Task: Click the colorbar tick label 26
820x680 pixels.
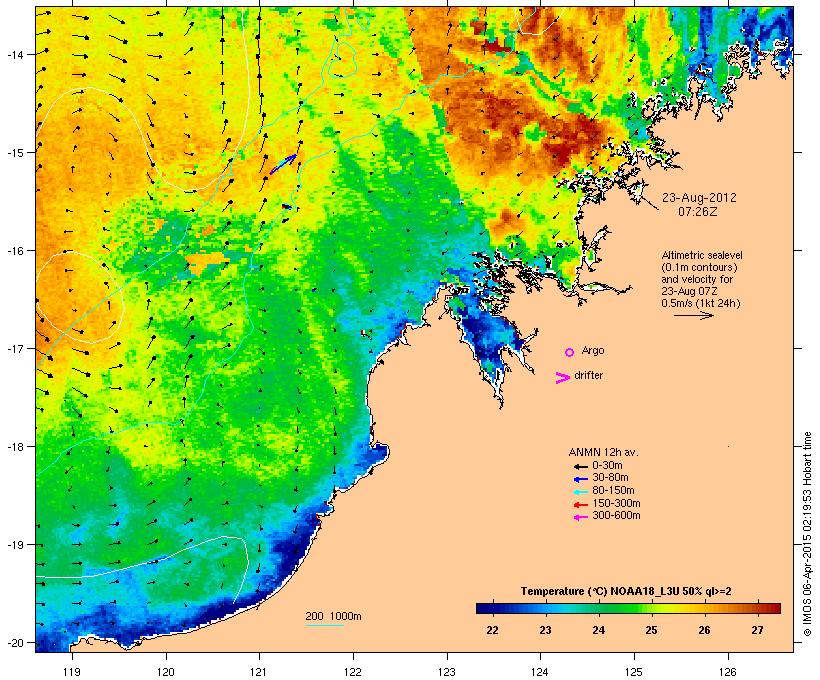Action: point(704,630)
